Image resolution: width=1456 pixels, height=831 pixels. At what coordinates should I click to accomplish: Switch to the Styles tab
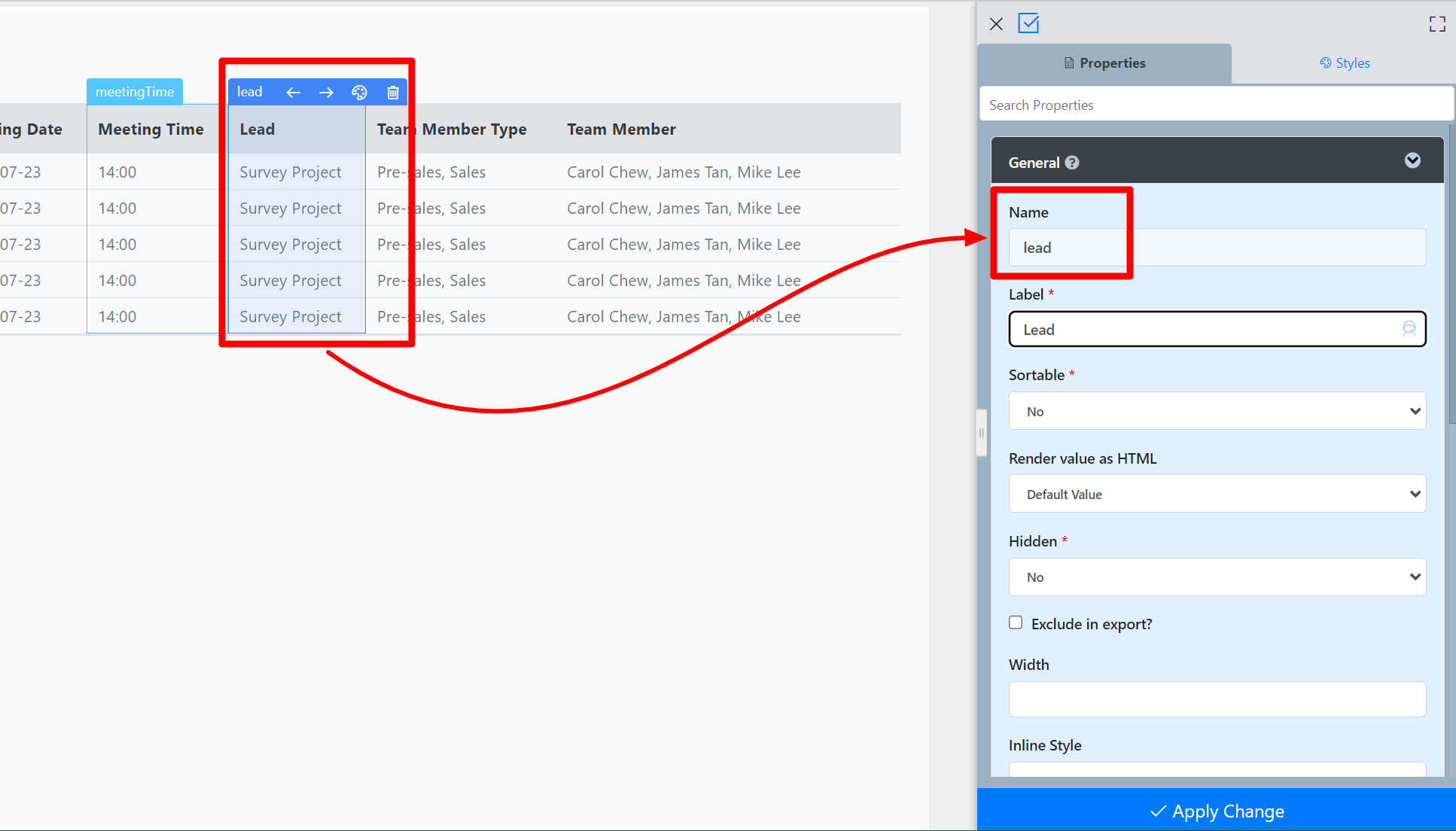[1345, 63]
